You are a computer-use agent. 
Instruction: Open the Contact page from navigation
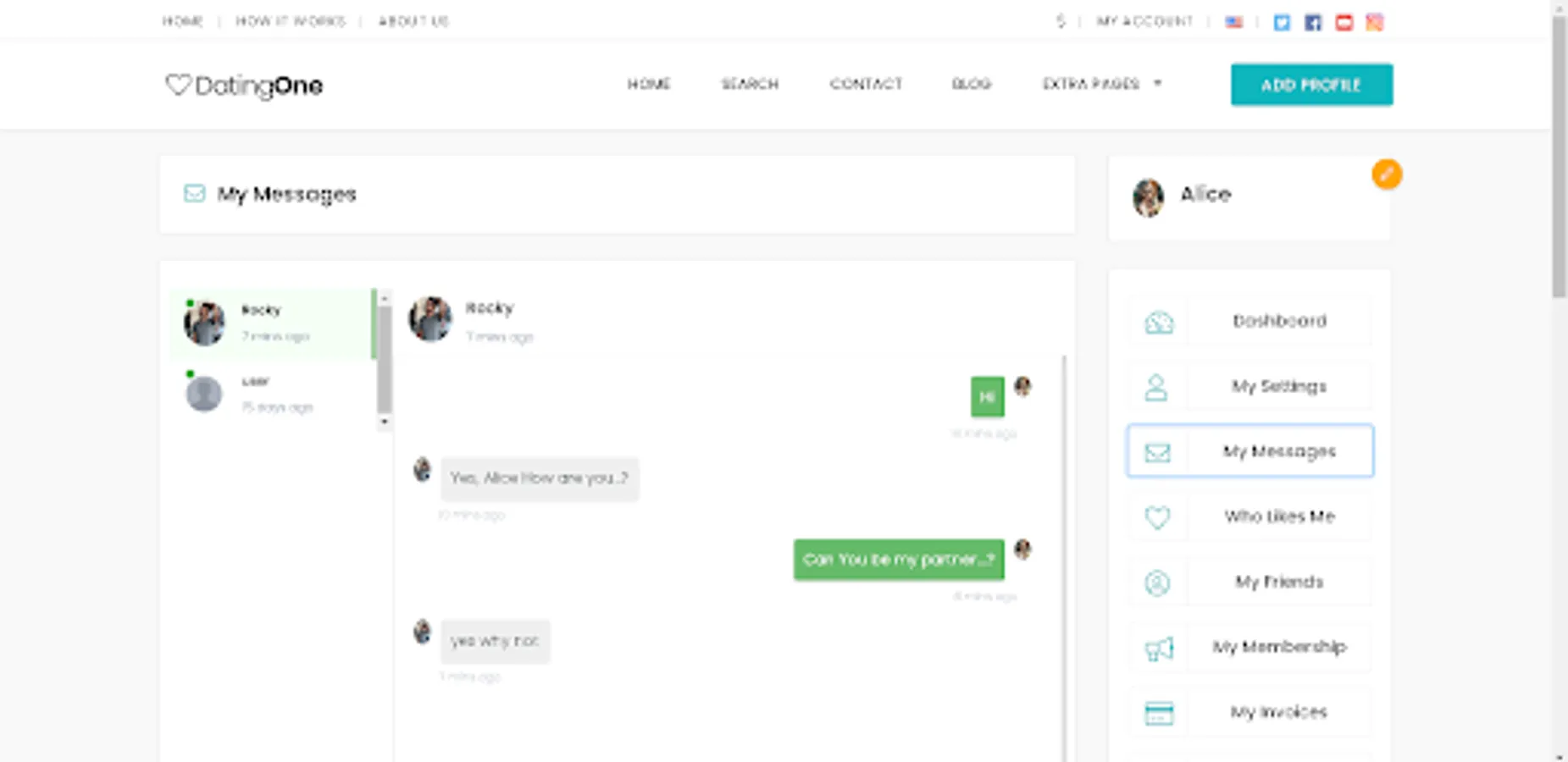(866, 84)
